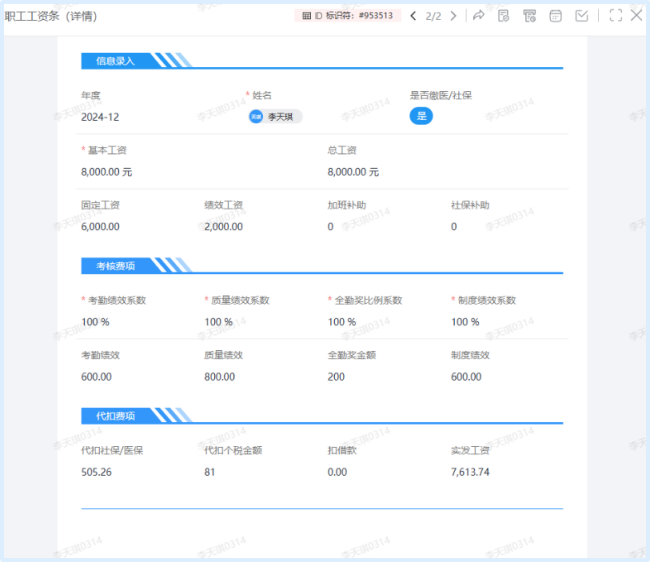Image resolution: width=651 pixels, height=563 pixels.
Task: Click the checkmark task icon
Action: tap(582, 16)
